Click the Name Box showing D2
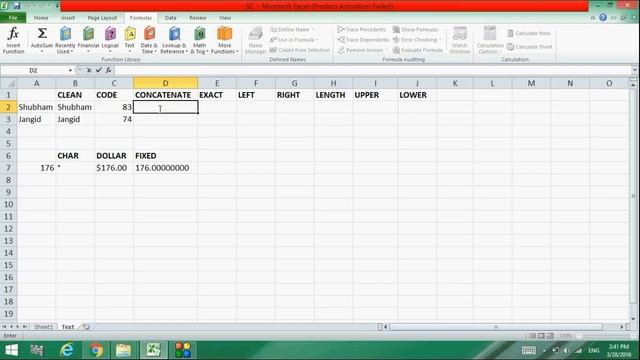The image size is (640, 360). tap(34, 70)
